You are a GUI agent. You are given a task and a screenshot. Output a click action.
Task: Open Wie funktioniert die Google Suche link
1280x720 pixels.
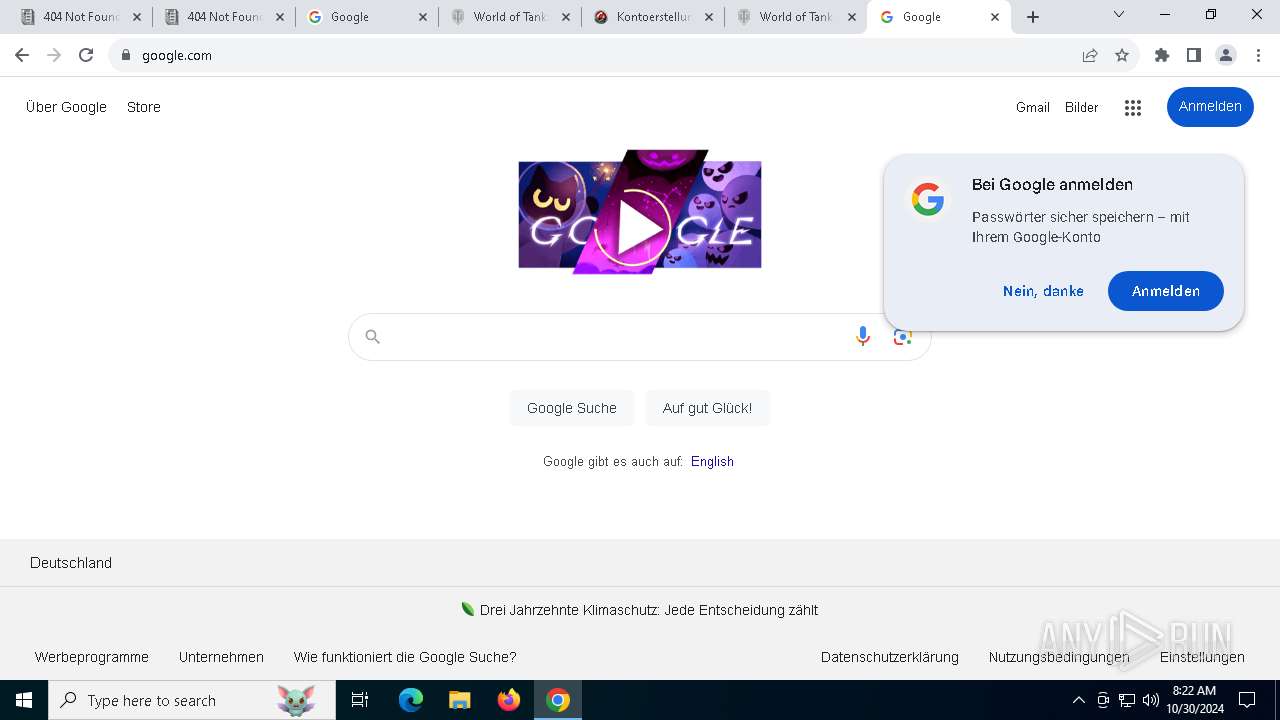coord(405,657)
